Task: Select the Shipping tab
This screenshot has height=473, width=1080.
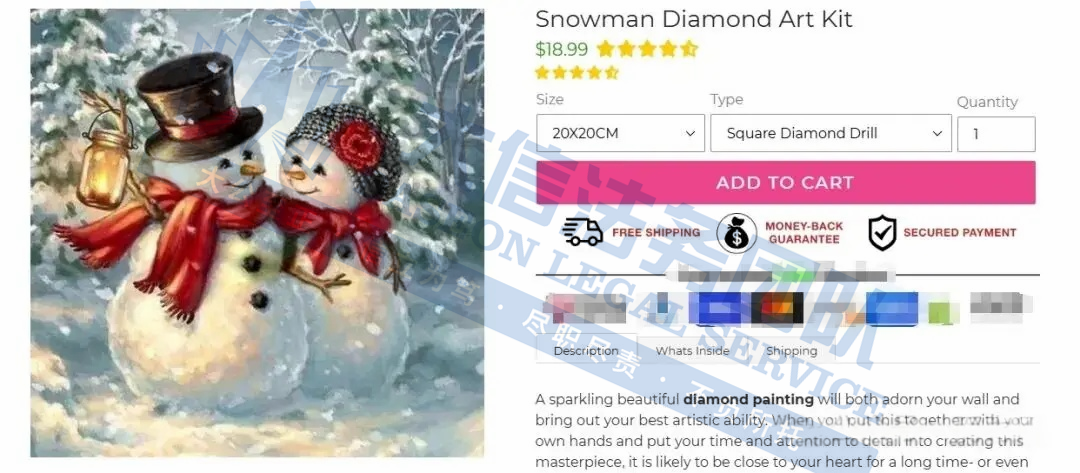Action: point(791,350)
